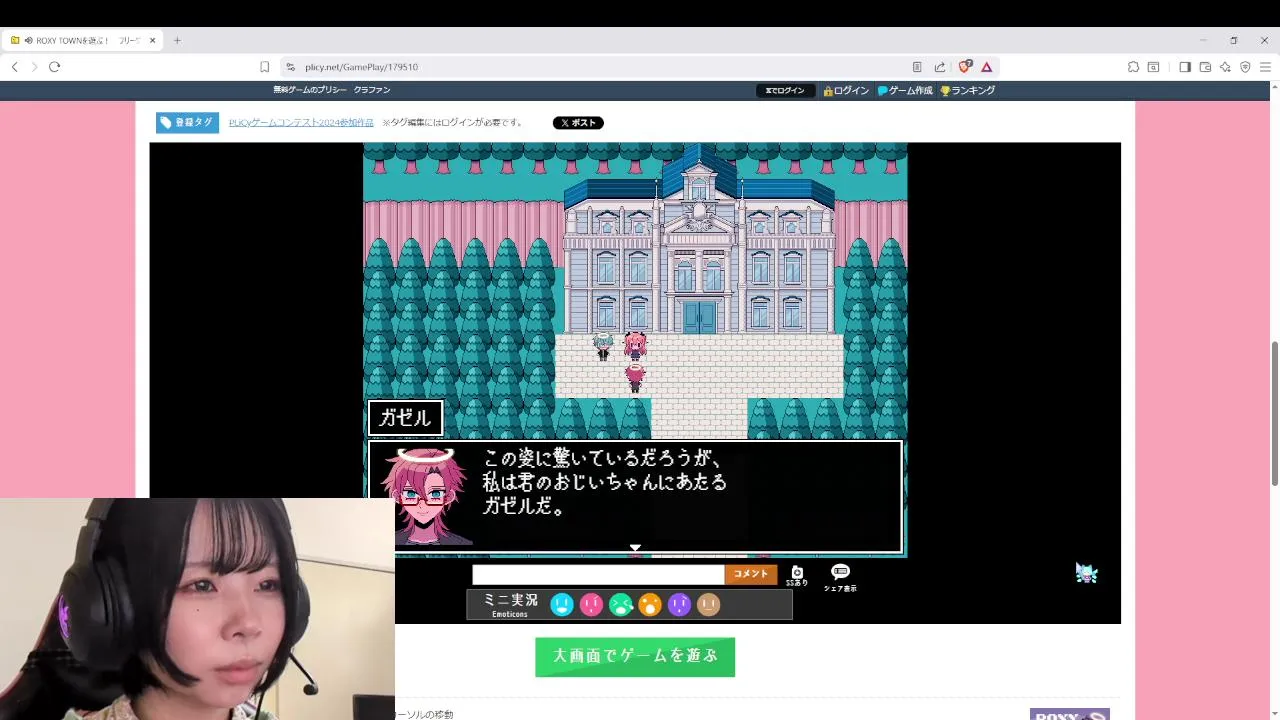This screenshot has height=720, width=1280.
Task: Advance the game dialogue box text
Action: click(x=635, y=497)
